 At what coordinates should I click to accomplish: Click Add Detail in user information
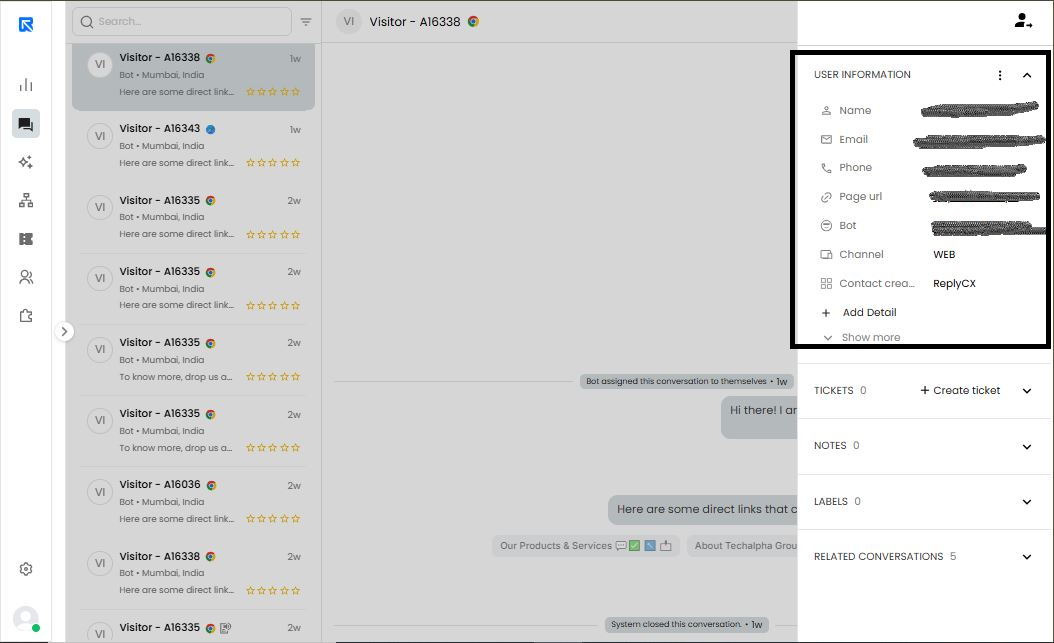click(x=868, y=313)
